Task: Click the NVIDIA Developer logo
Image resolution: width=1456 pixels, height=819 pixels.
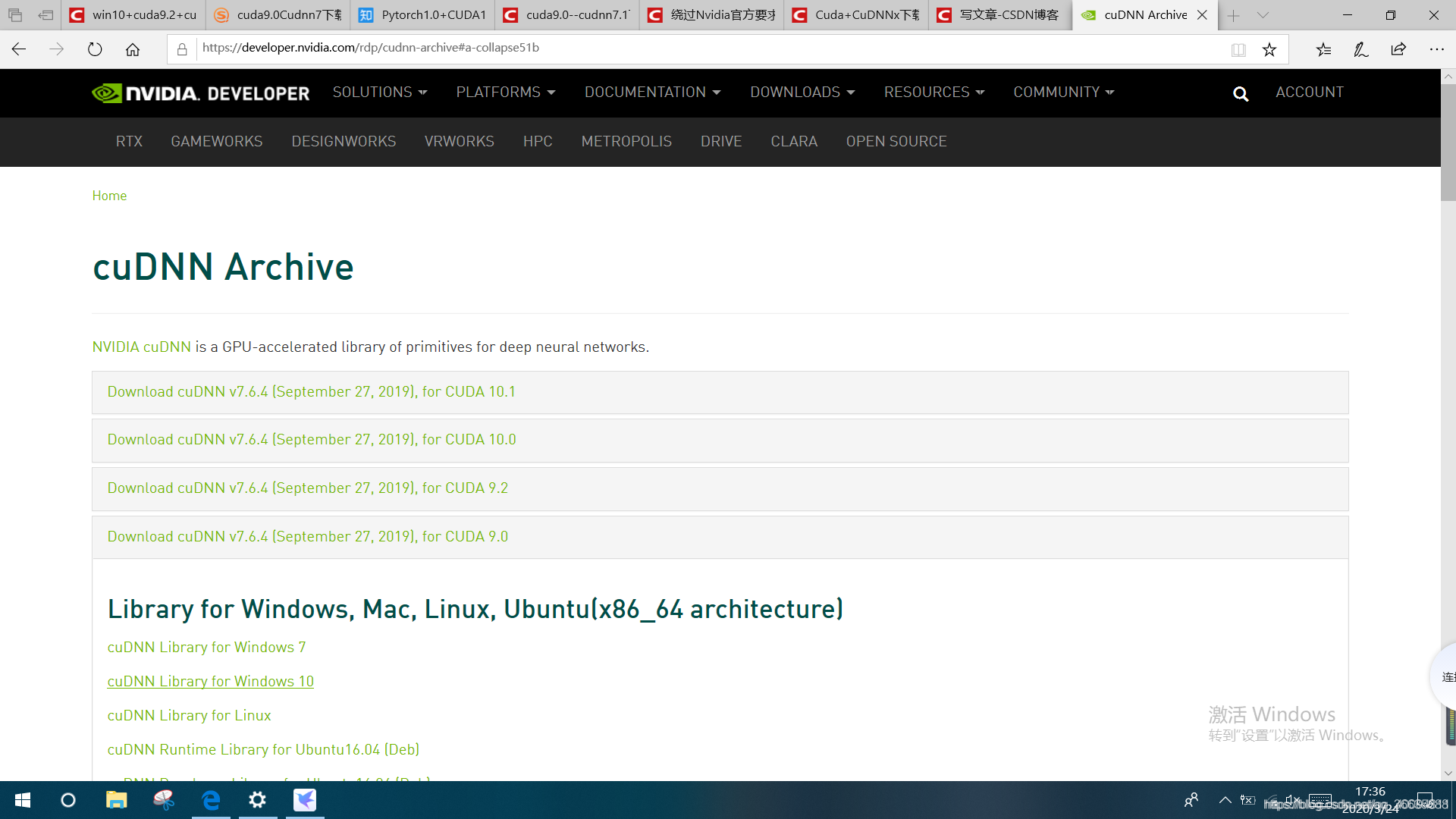Action: (200, 93)
